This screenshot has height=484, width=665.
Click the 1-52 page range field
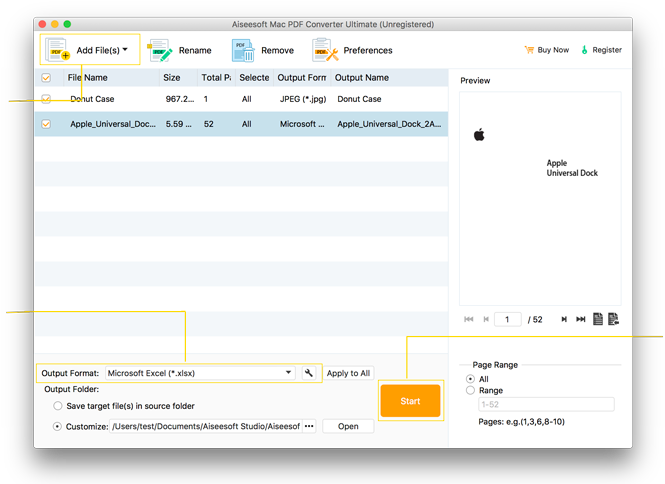click(546, 404)
